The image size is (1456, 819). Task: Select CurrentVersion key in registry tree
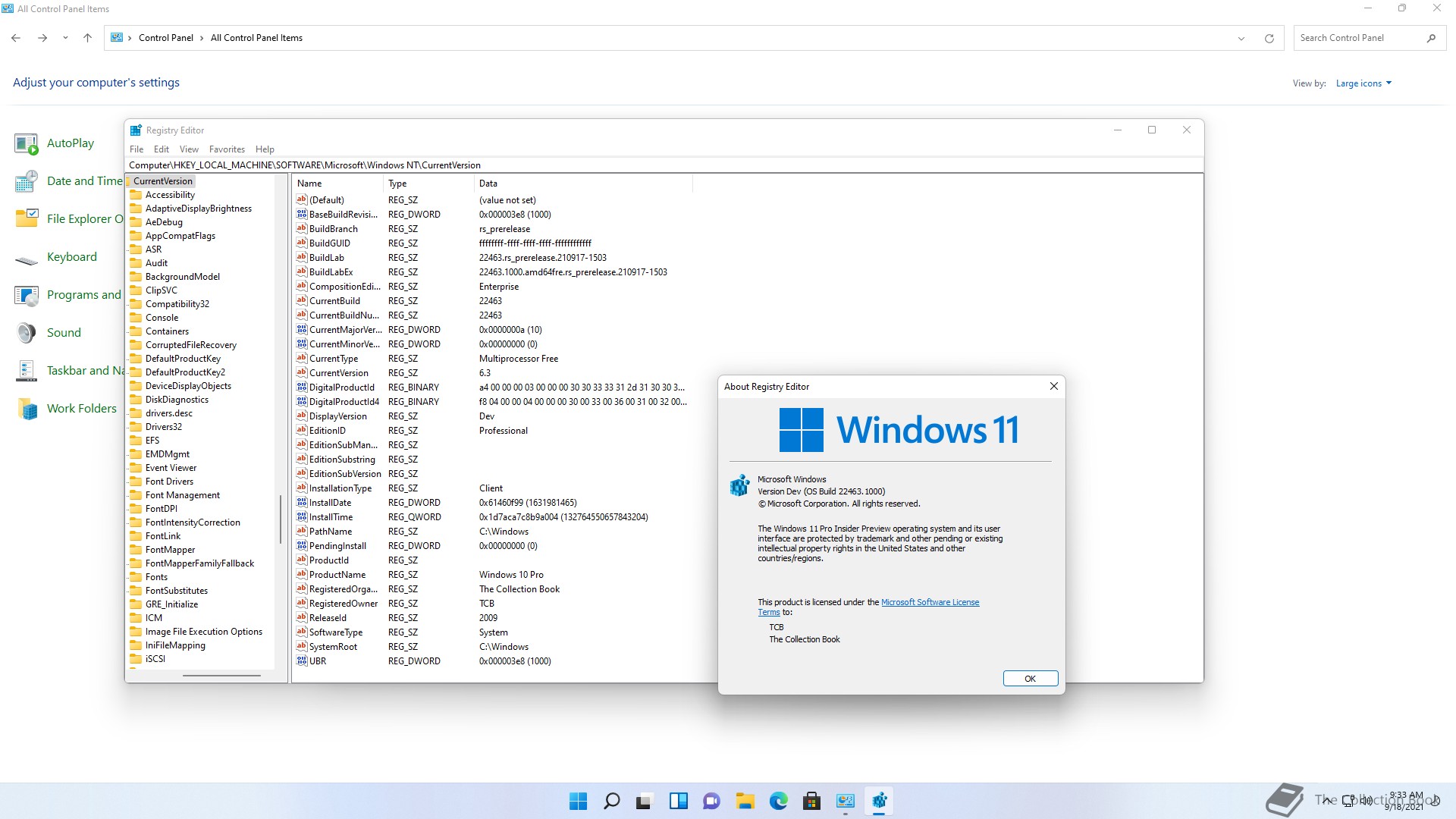click(x=163, y=181)
